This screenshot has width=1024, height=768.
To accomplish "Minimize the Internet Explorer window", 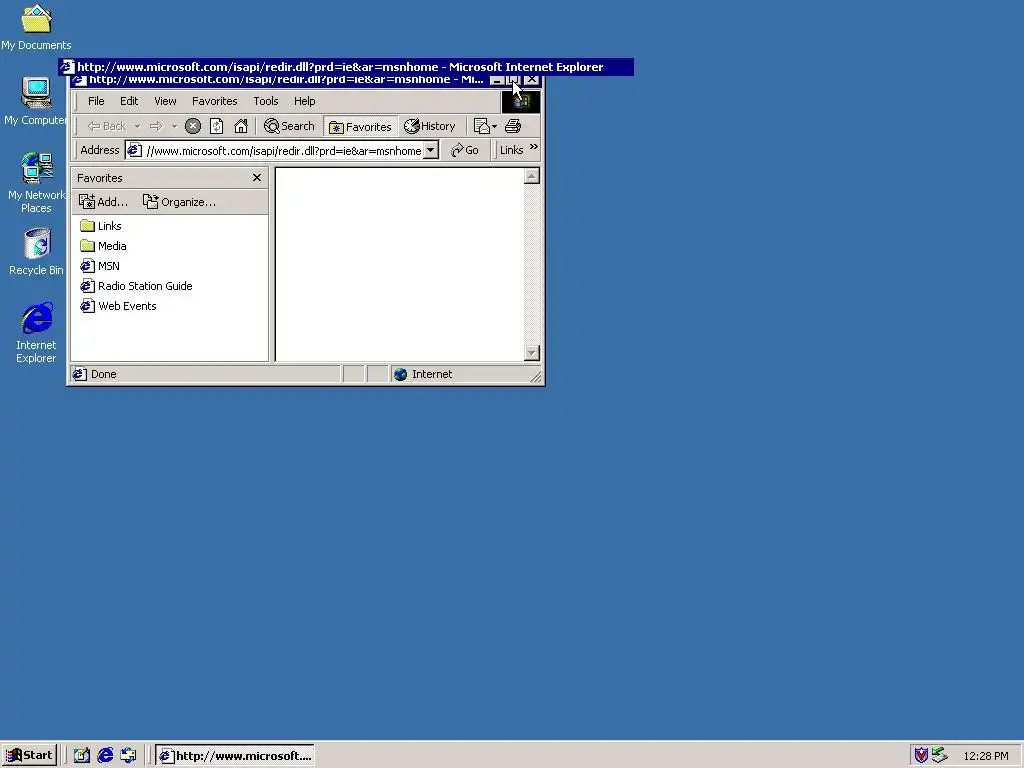I will pyautogui.click(x=497, y=80).
